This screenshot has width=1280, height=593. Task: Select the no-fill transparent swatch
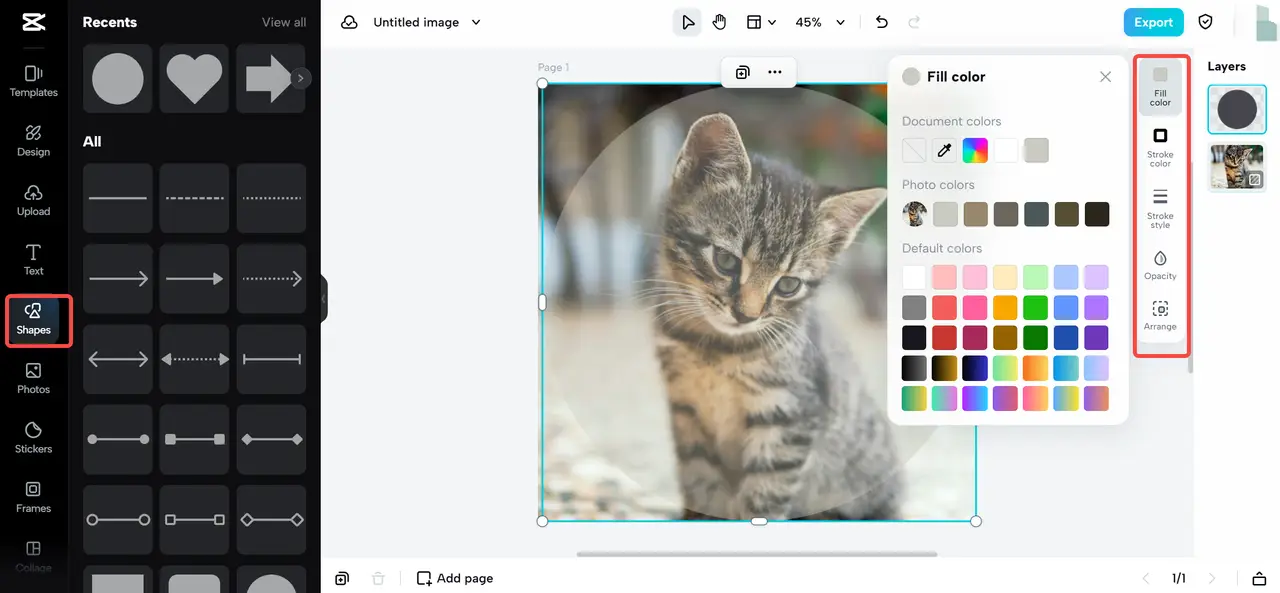click(x=914, y=150)
